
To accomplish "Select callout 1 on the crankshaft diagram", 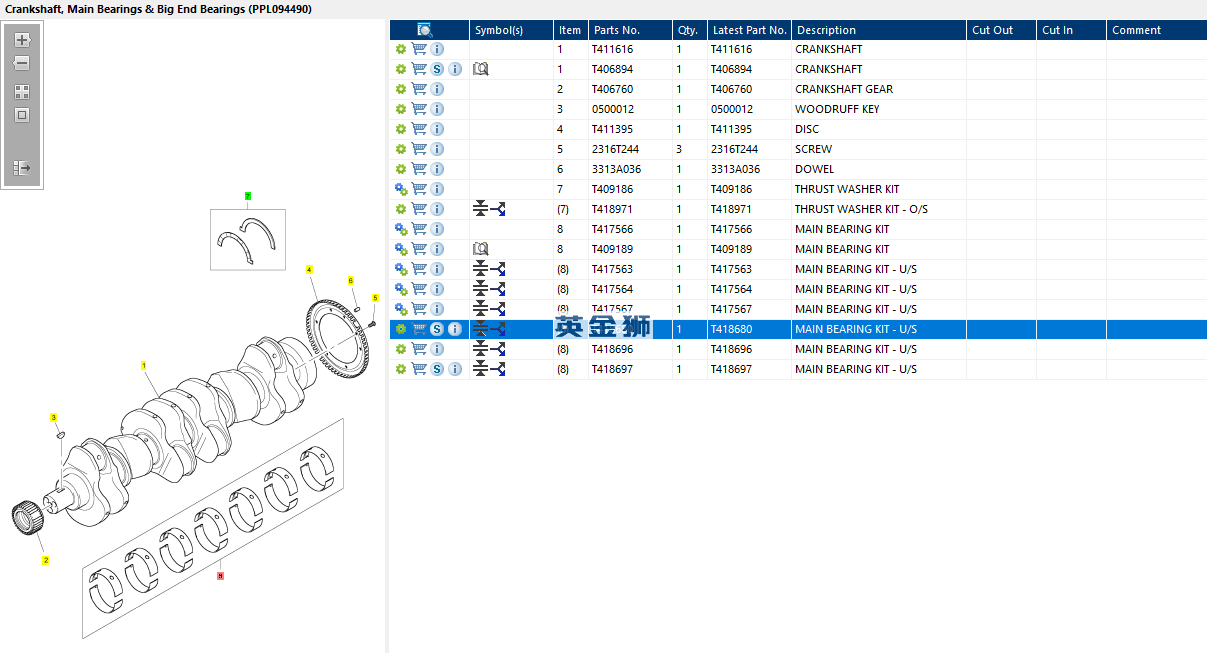I will [x=144, y=365].
